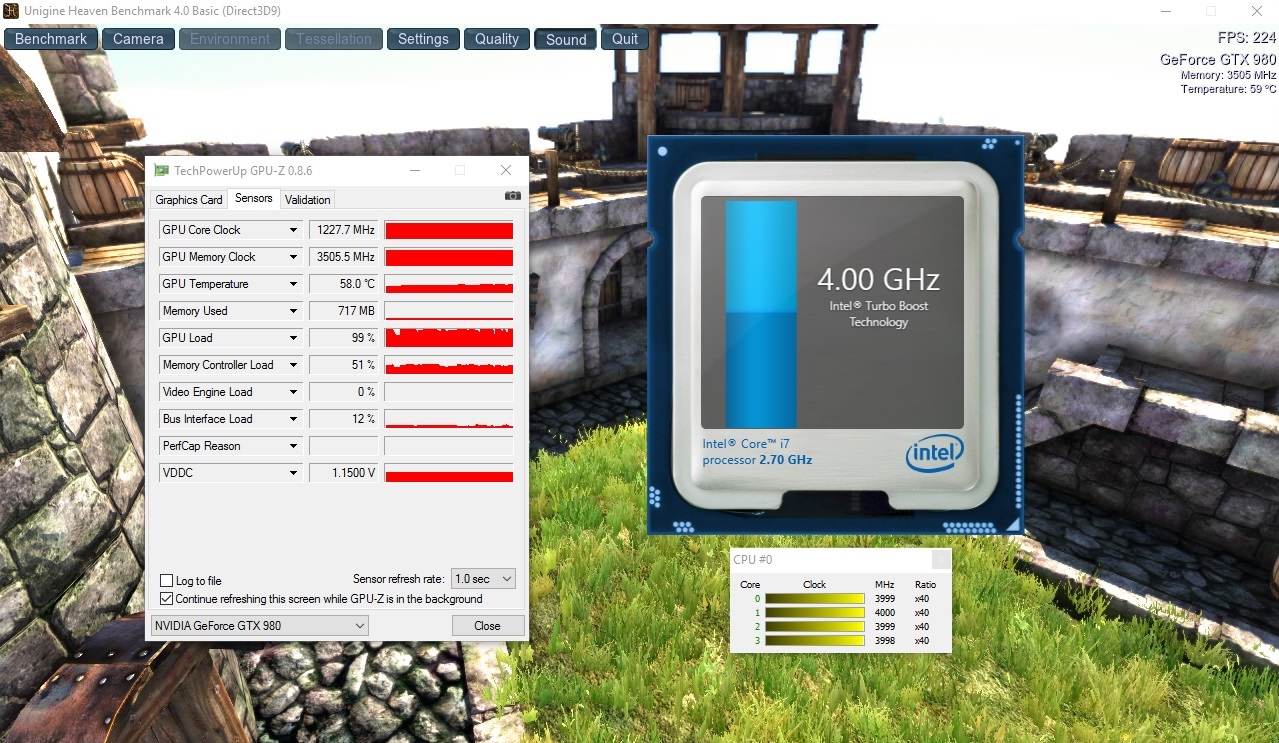The width and height of the screenshot is (1279, 743).
Task: Close the CPU #0 gadget window
Action: pos(941,560)
